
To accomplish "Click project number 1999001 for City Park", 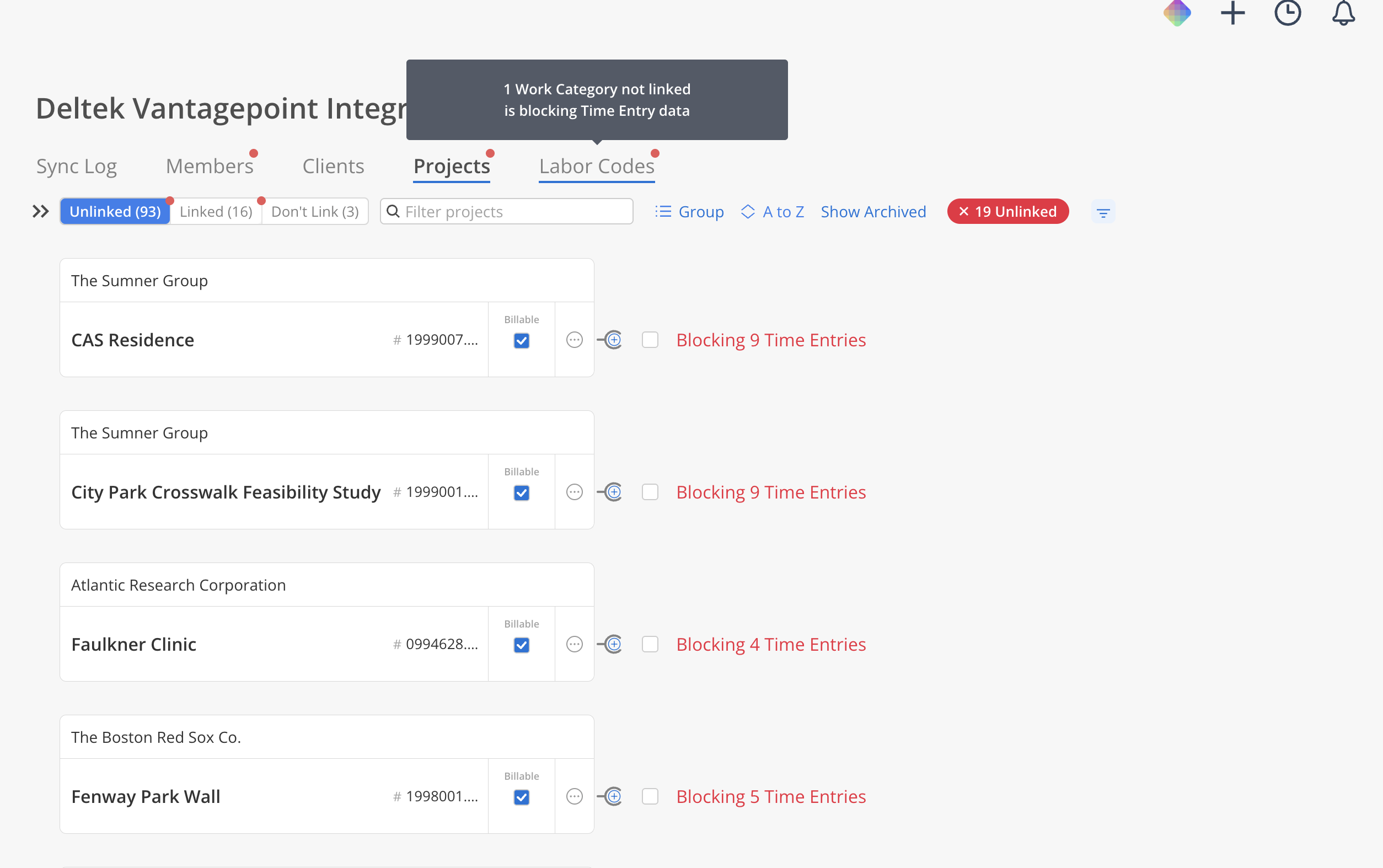I will [x=436, y=492].
